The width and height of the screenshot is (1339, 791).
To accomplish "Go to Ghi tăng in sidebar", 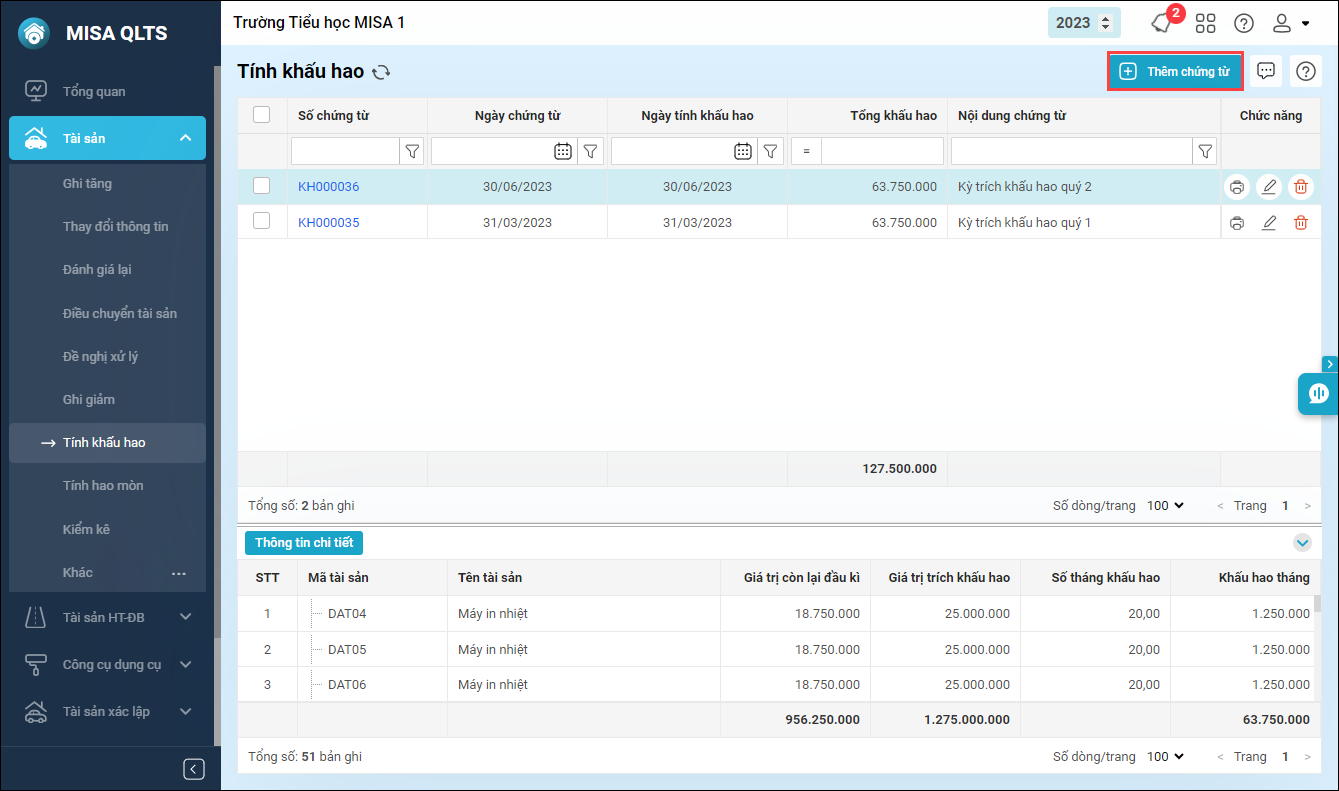I will pos(87,184).
